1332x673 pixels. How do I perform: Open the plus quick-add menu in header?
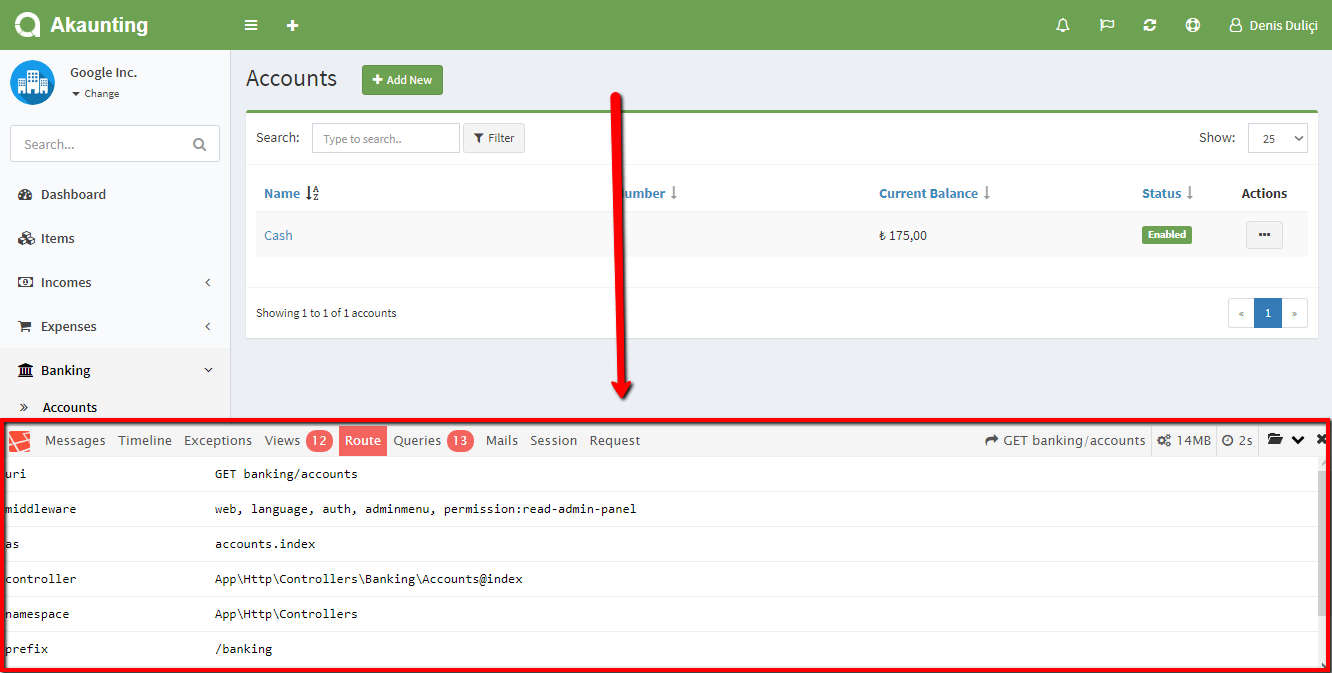click(x=292, y=25)
